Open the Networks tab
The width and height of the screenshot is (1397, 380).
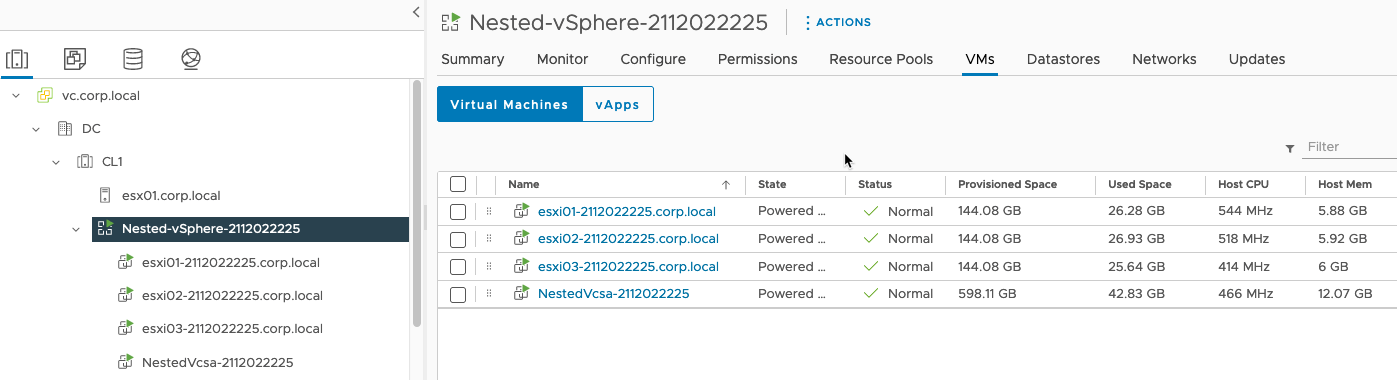(1164, 59)
